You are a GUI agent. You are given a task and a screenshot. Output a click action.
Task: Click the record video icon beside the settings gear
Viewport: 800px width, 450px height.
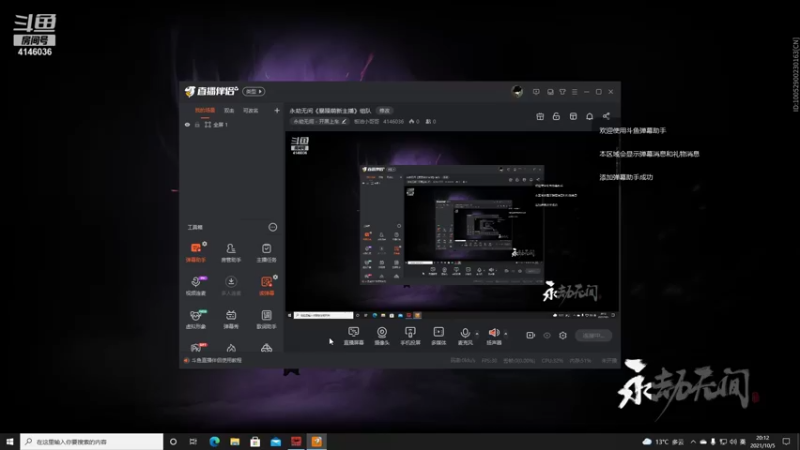pos(531,335)
